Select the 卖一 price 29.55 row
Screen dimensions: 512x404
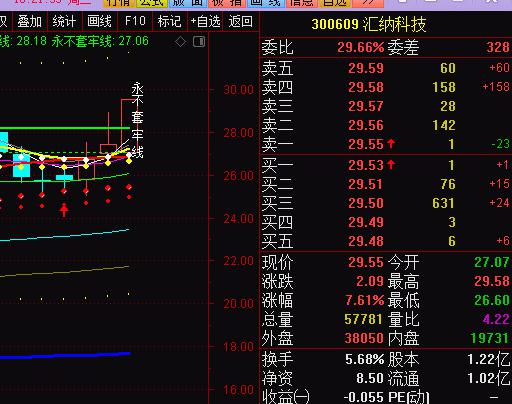click(x=386, y=144)
